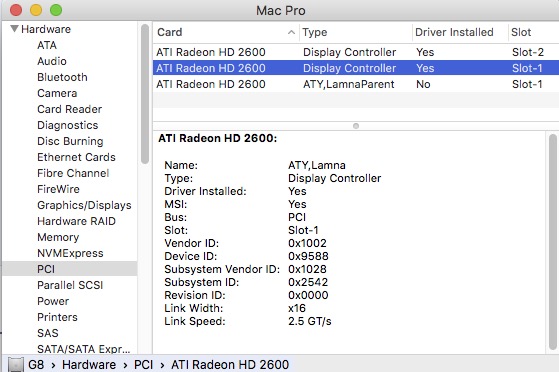Click G8 in the path bar
This screenshot has height=372, width=559.
tap(36, 365)
